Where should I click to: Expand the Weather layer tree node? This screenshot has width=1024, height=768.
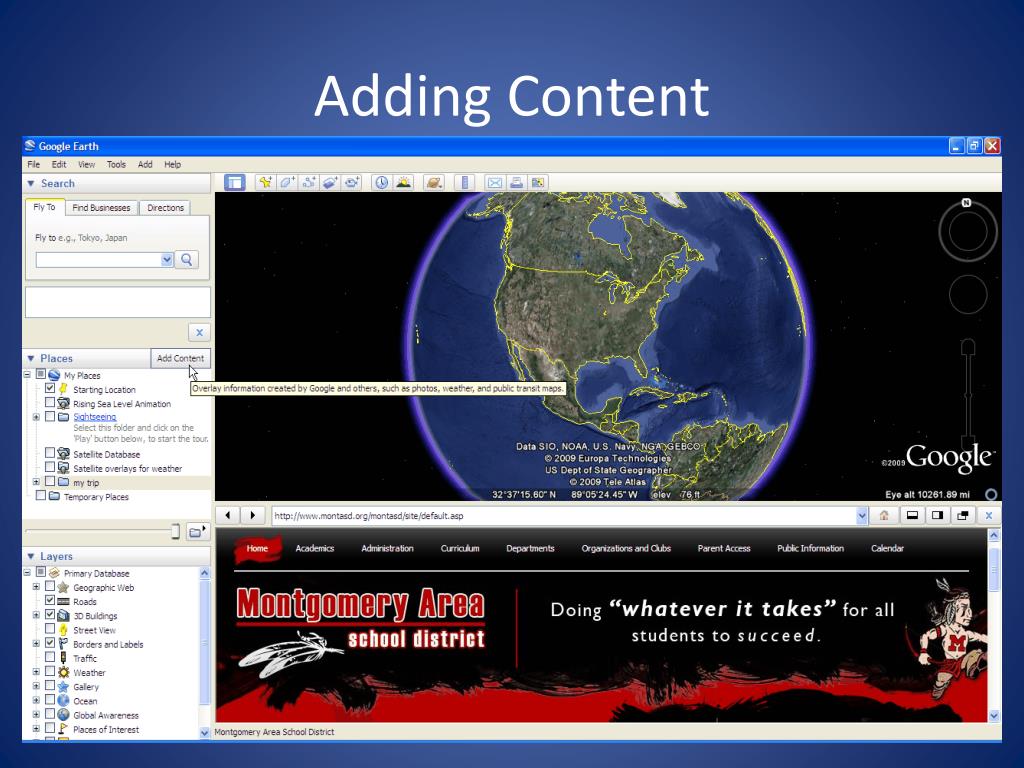pos(37,673)
